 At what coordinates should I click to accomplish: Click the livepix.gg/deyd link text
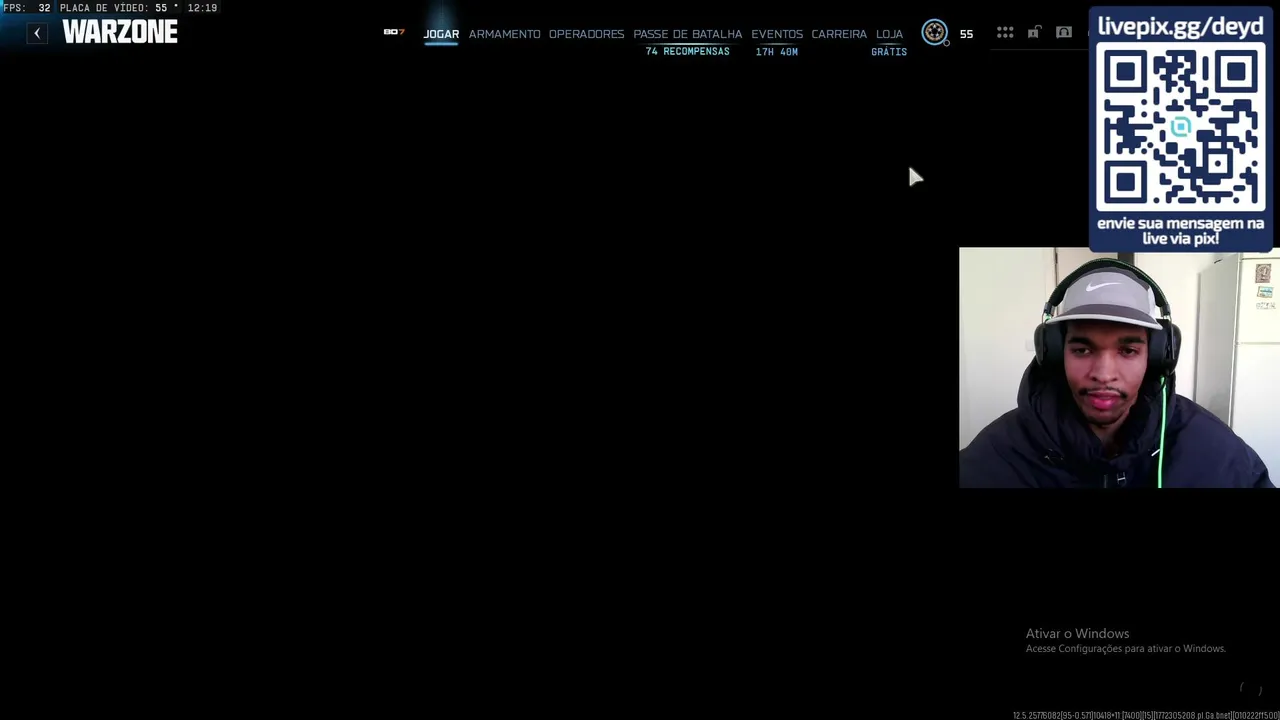pos(1181,26)
